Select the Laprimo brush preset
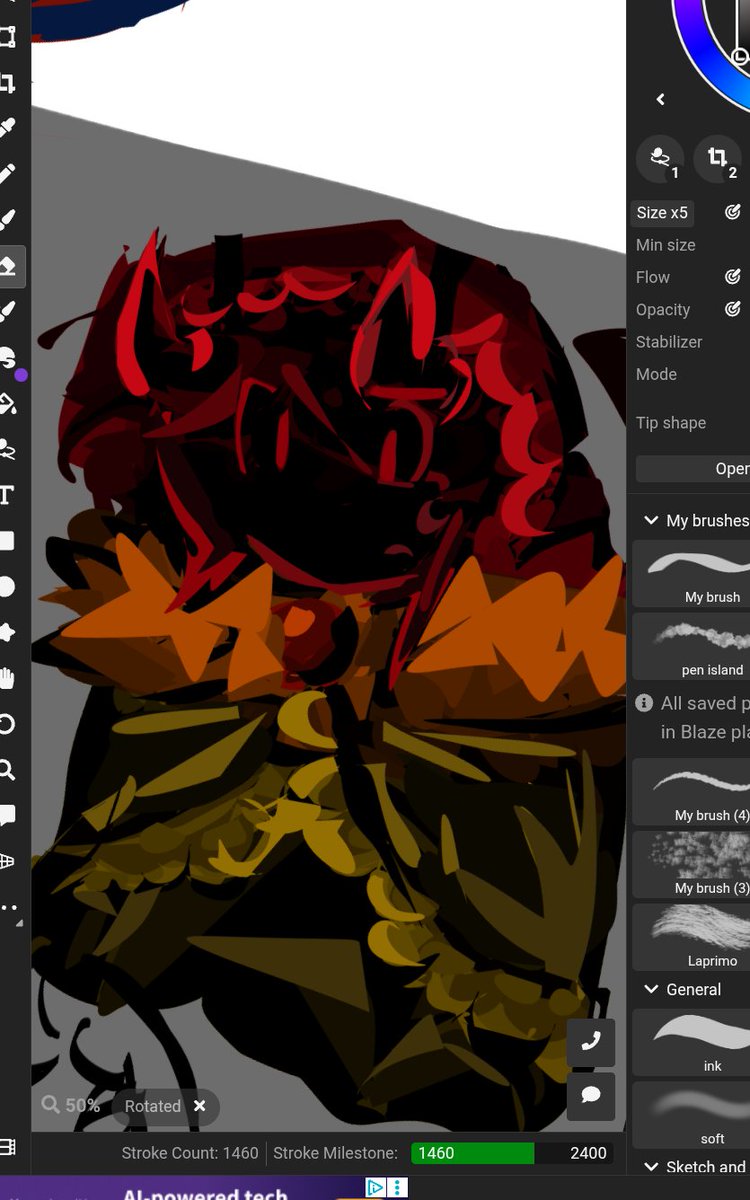The image size is (750, 1200). click(x=691, y=938)
